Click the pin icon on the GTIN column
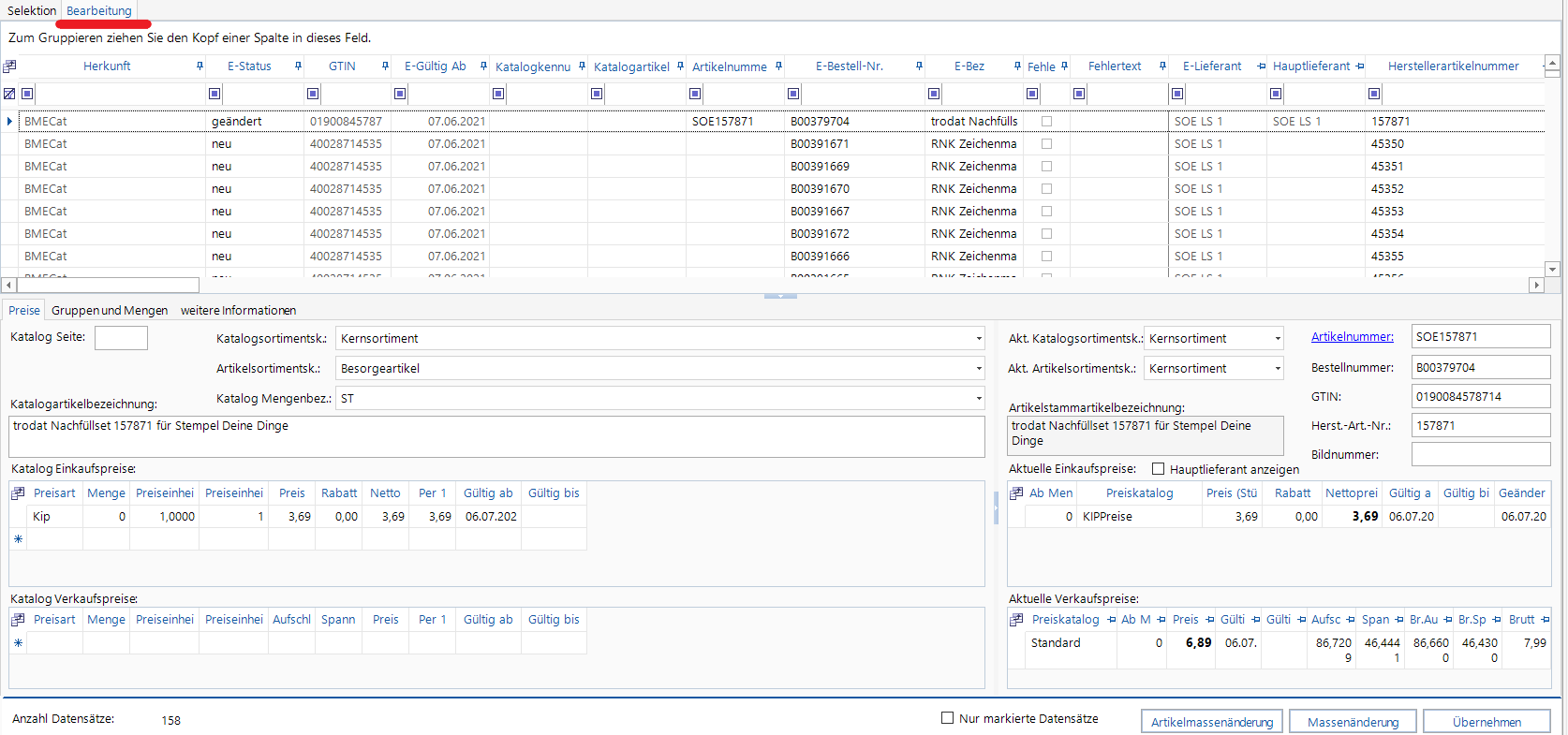This screenshot has height=735, width=1568. (x=385, y=66)
